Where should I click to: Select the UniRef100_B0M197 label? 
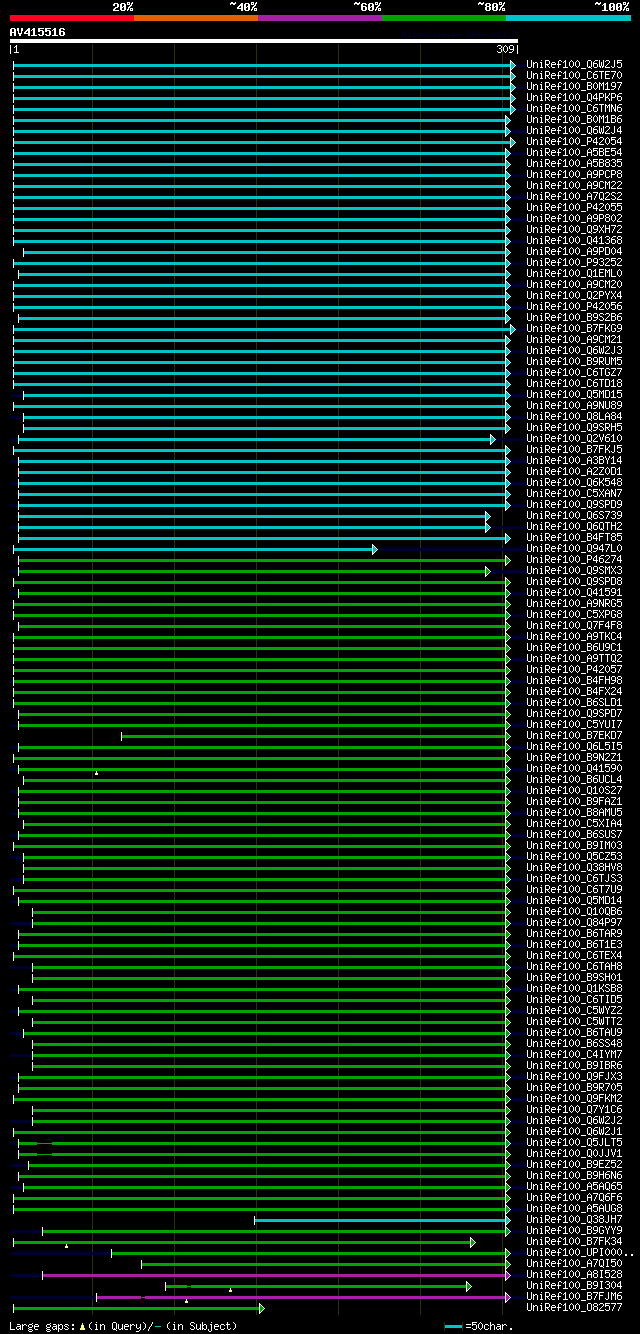(574, 86)
